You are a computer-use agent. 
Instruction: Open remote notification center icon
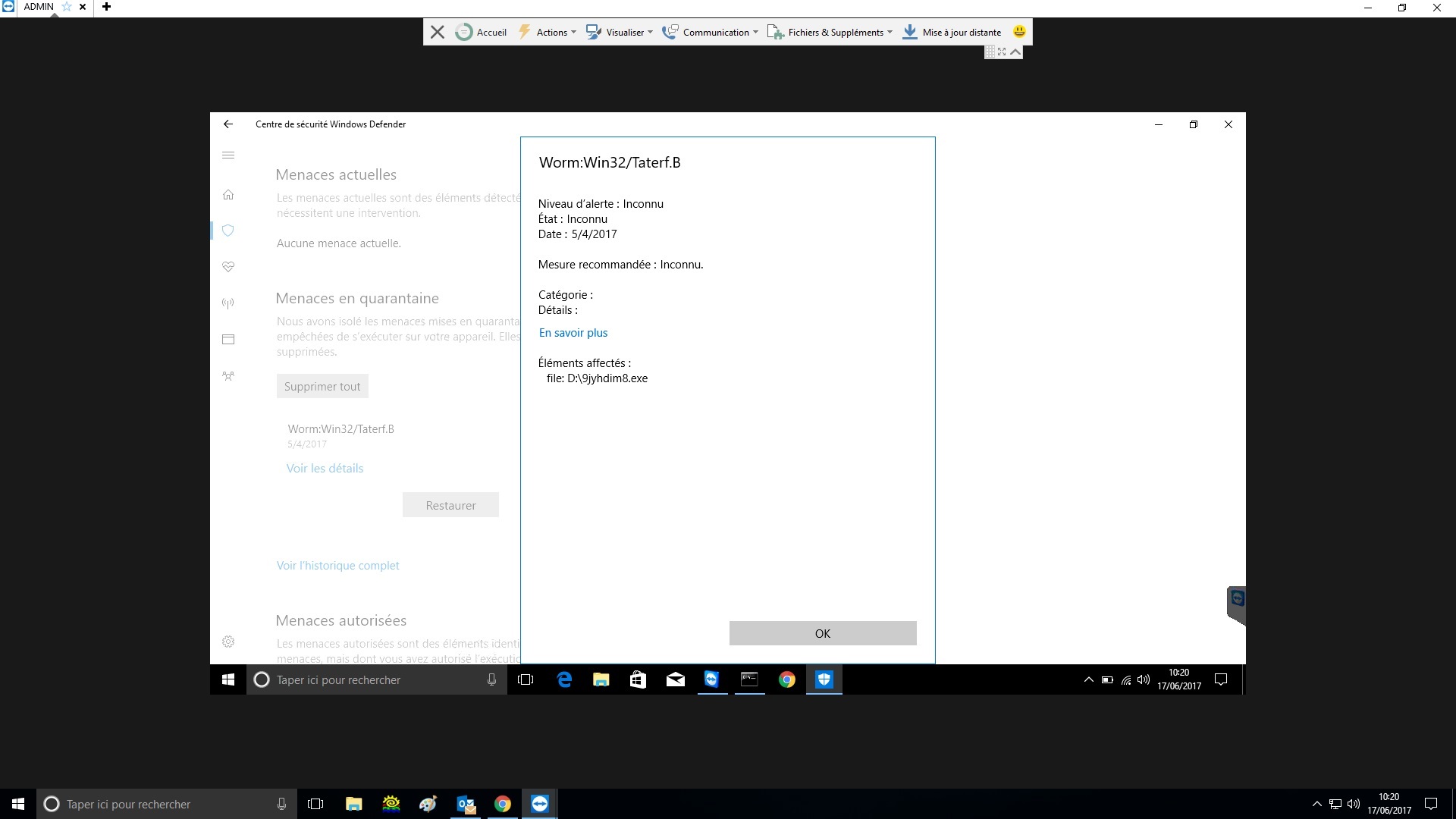tap(1221, 679)
